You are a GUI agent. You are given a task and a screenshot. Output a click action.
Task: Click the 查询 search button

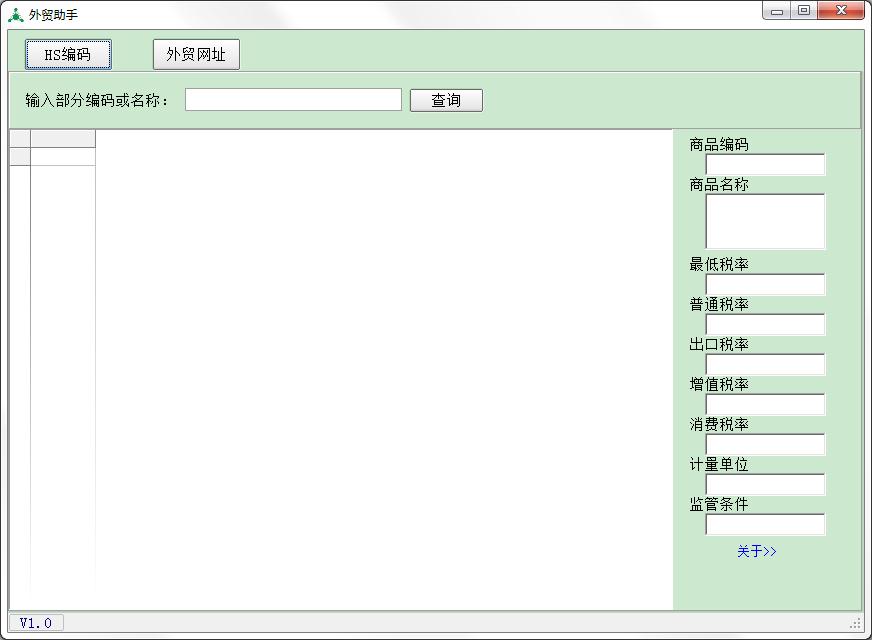446,101
